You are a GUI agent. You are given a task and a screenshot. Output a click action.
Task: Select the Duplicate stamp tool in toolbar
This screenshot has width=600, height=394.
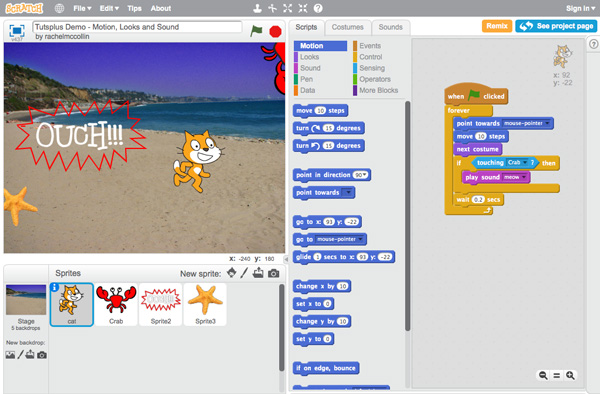tap(258, 8)
